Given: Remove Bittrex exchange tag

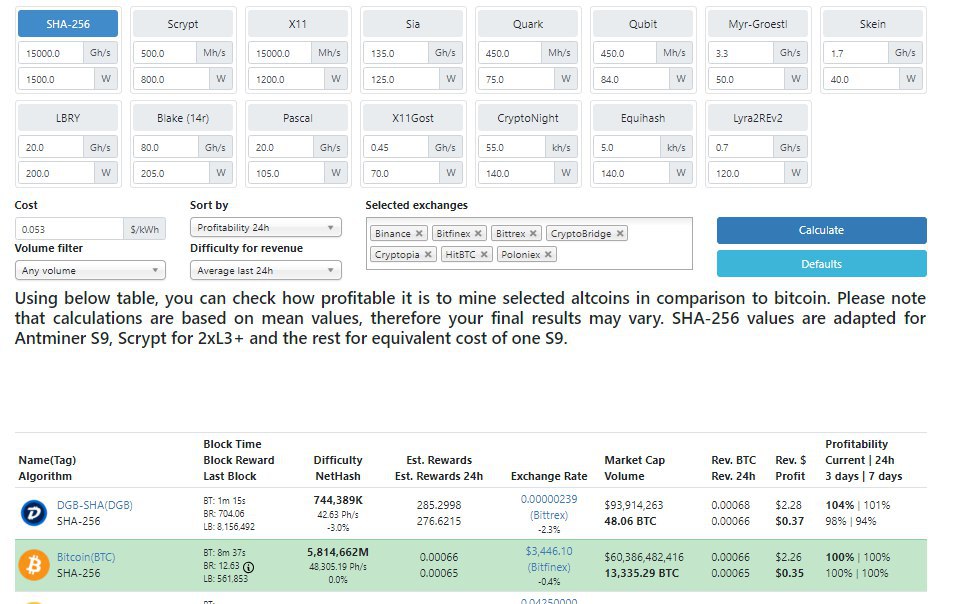Looking at the screenshot, I should (x=533, y=234).
